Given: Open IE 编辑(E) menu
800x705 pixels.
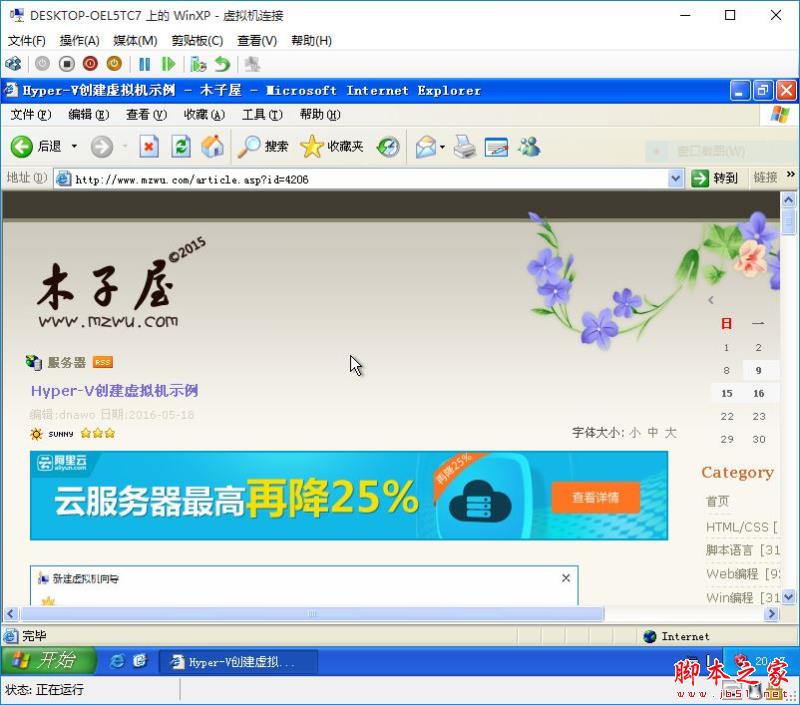Looking at the screenshot, I should pyautogui.click(x=89, y=115).
